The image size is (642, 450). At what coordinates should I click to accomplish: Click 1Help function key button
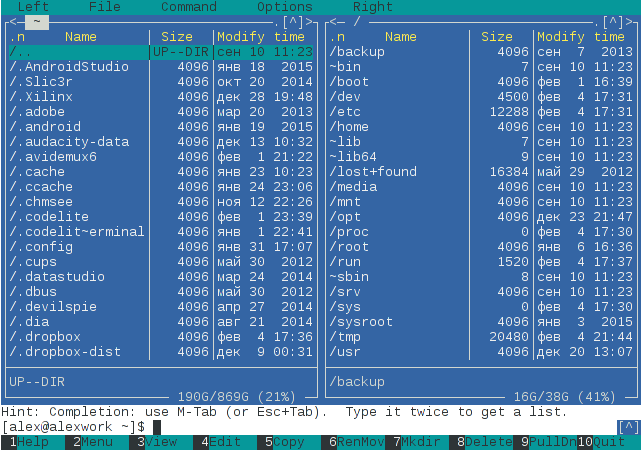(33, 442)
